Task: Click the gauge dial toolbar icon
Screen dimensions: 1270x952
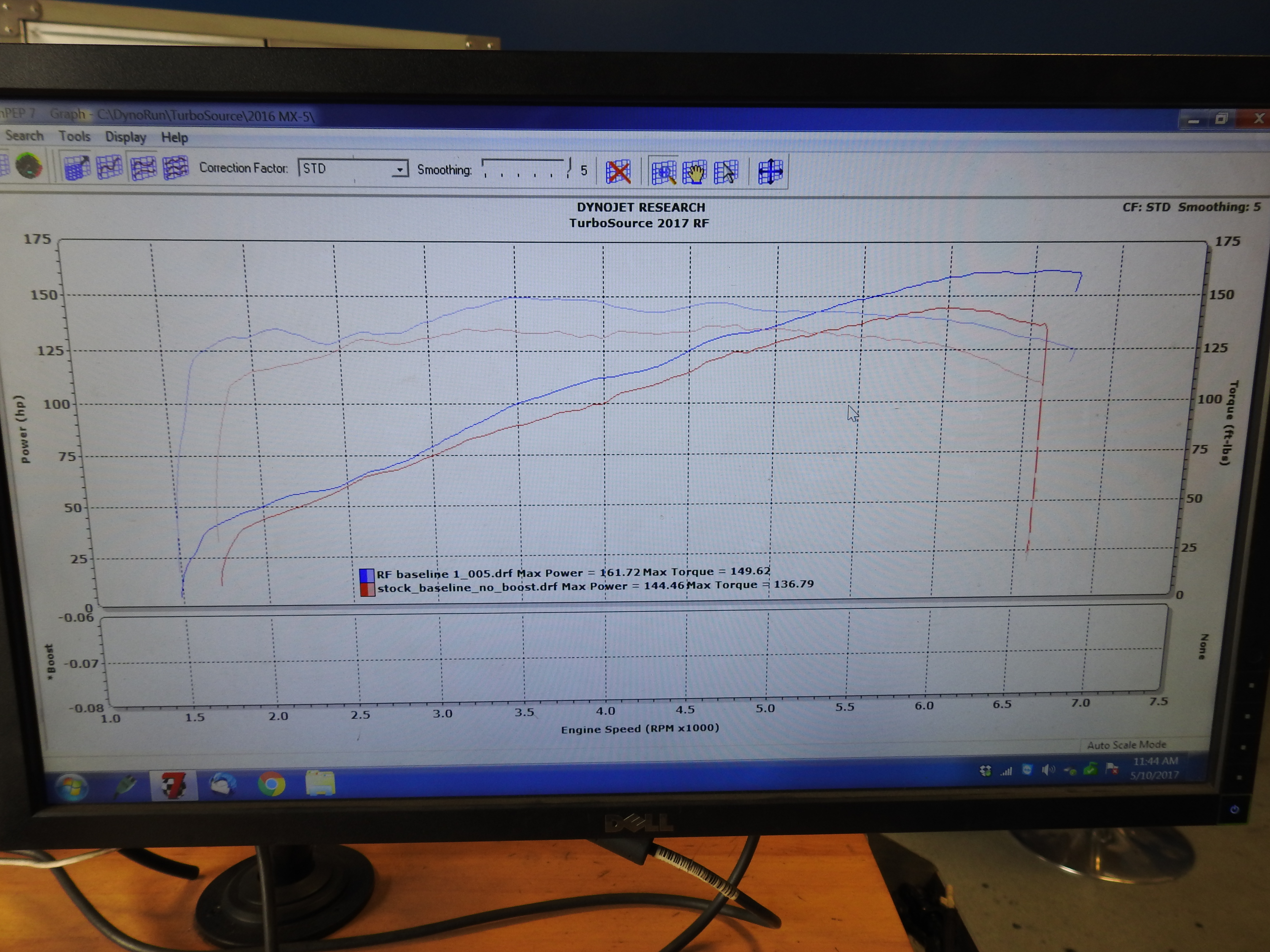Action: click(29, 166)
